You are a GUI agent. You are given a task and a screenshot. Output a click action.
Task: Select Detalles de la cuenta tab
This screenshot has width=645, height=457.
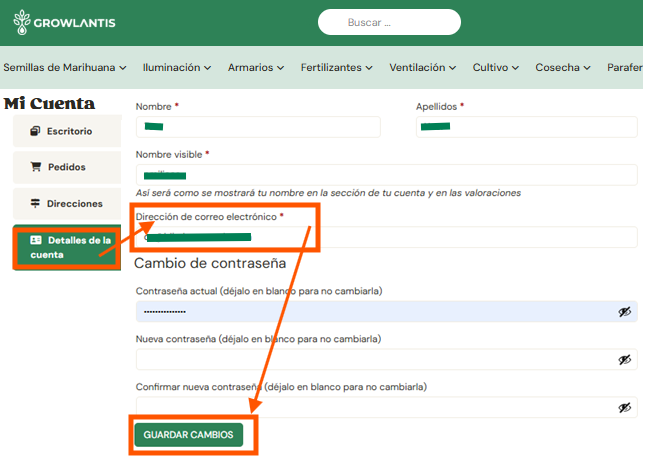point(67,247)
